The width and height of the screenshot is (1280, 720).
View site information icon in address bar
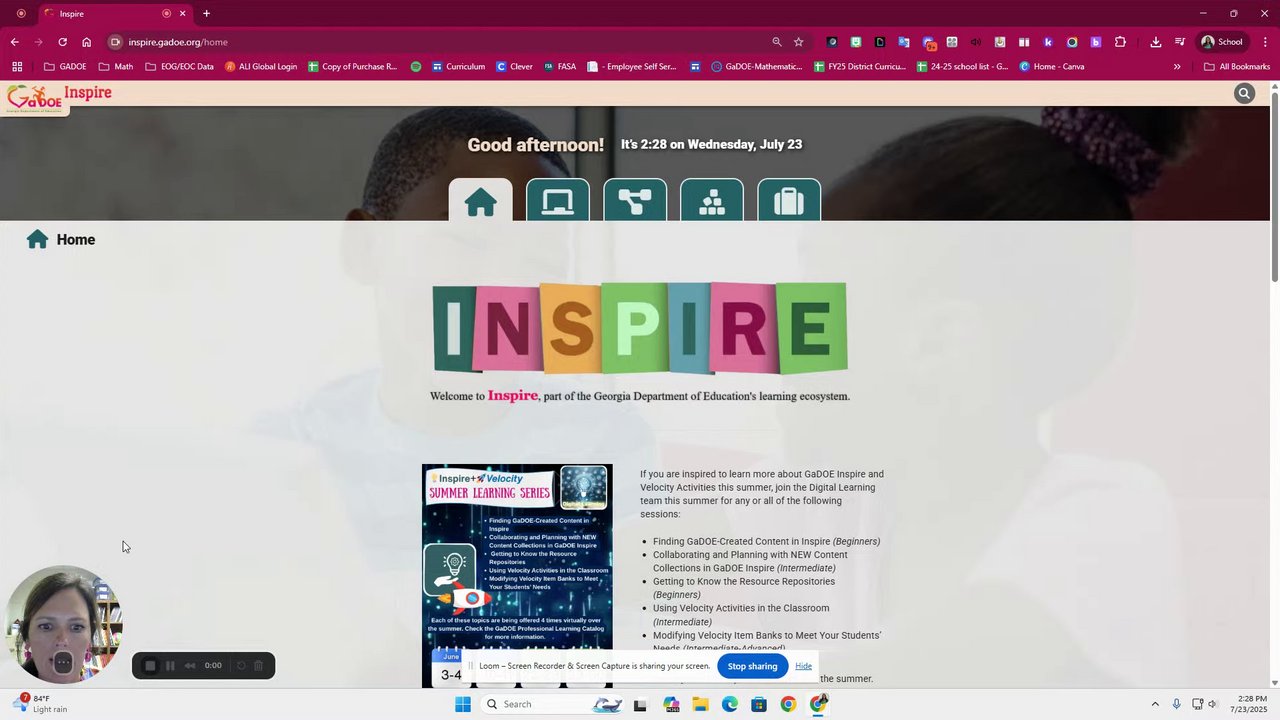point(115,42)
